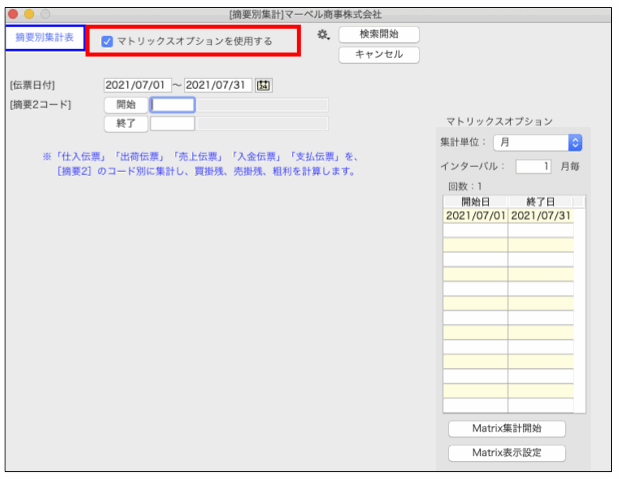This screenshot has height=479, width=619.
Task: Minimize window with yellow button
Action: point(29,14)
